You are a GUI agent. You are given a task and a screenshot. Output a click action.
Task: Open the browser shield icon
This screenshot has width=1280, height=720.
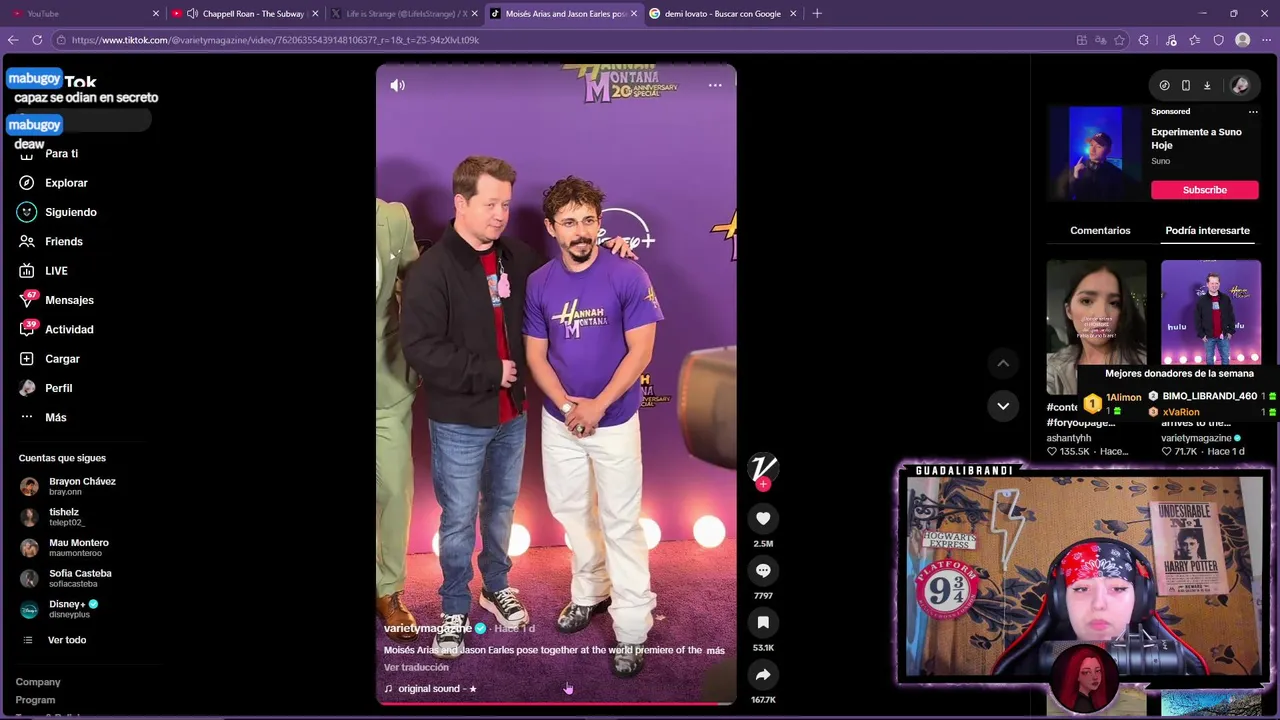1218,40
